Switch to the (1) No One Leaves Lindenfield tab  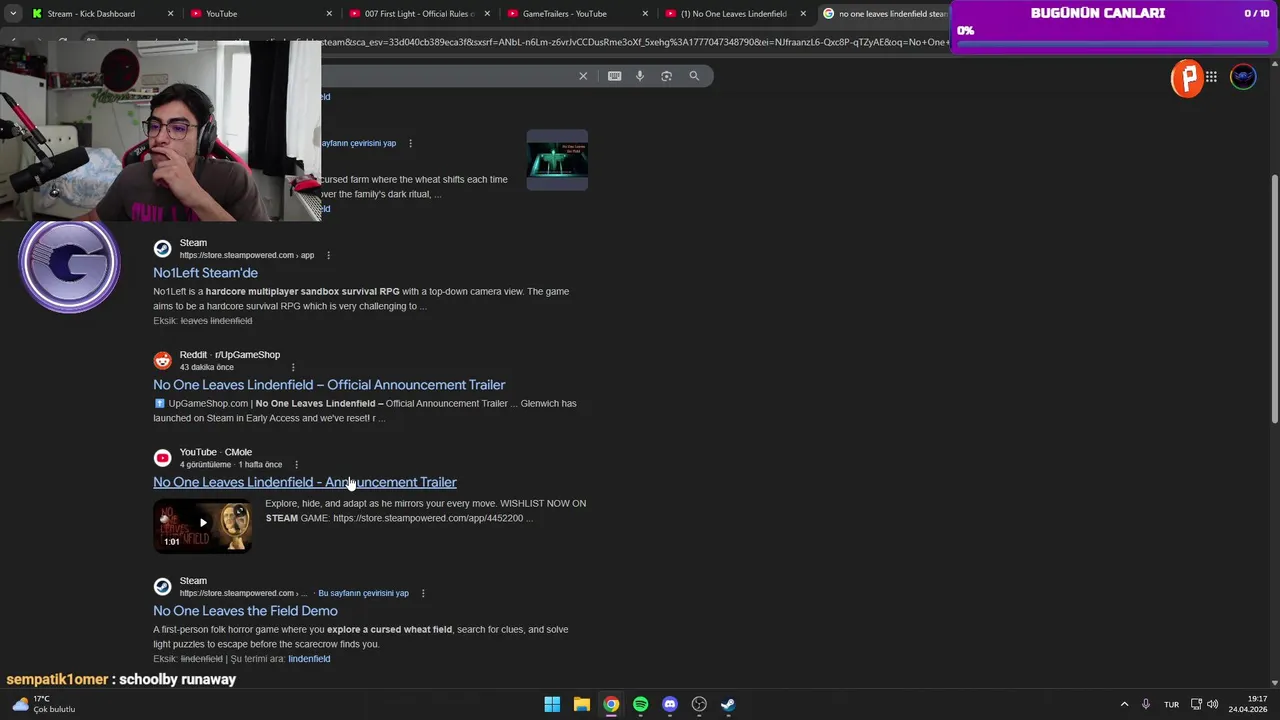(x=733, y=14)
